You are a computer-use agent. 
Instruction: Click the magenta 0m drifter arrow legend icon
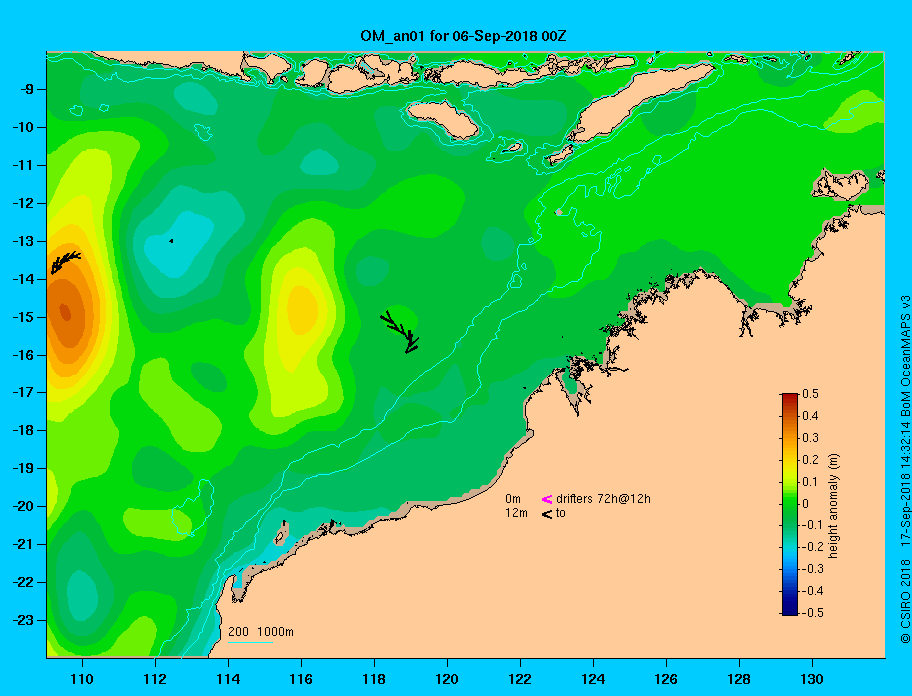pyautogui.click(x=547, y=499)
